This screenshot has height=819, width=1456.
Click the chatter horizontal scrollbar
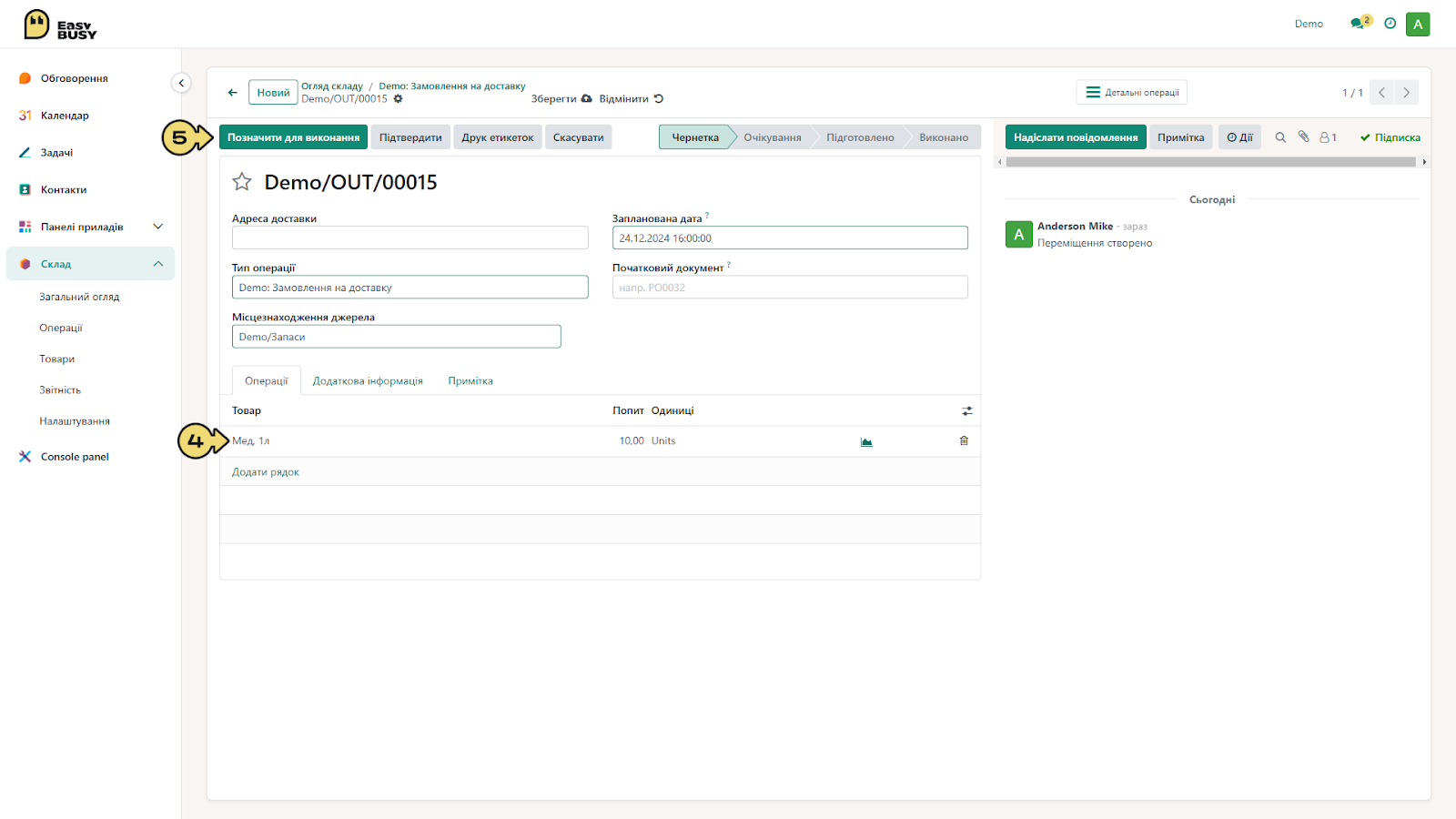point(1210,162)
